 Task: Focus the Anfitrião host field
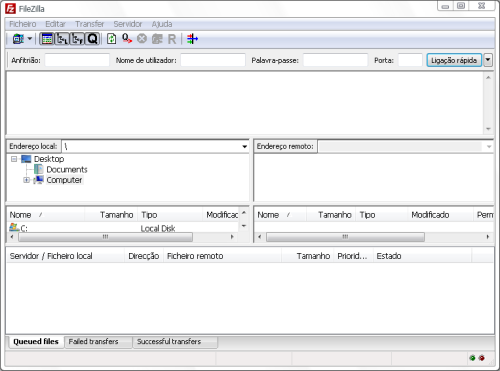point(77,60)
